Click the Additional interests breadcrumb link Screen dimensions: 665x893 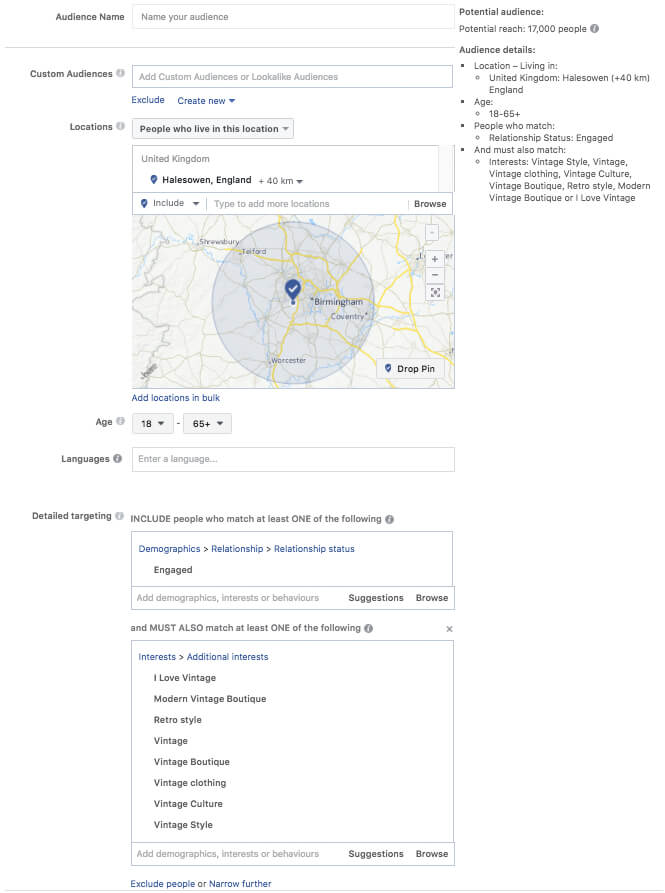tap(227, 657)
